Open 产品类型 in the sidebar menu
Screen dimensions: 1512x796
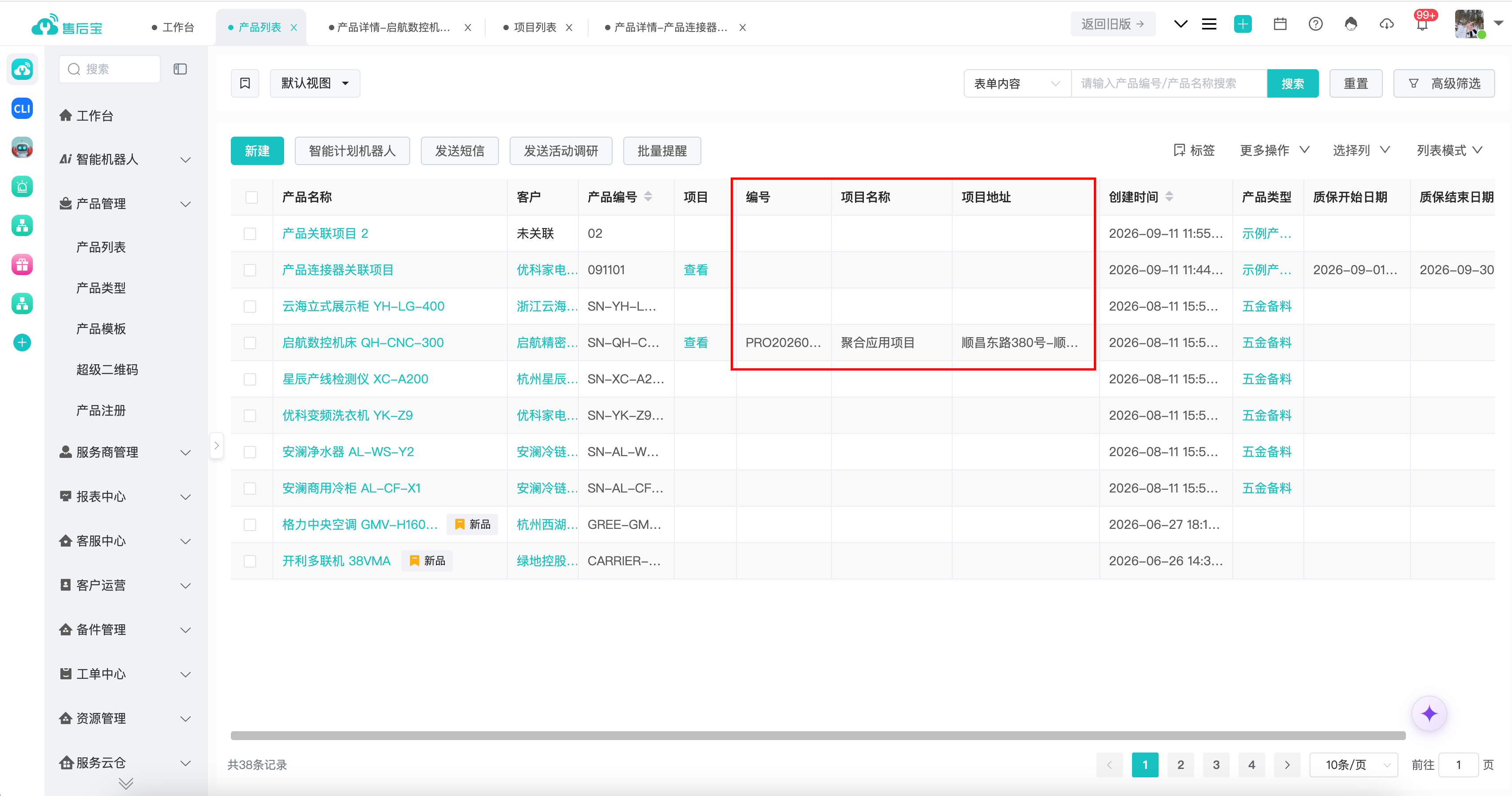coord(101,288)
